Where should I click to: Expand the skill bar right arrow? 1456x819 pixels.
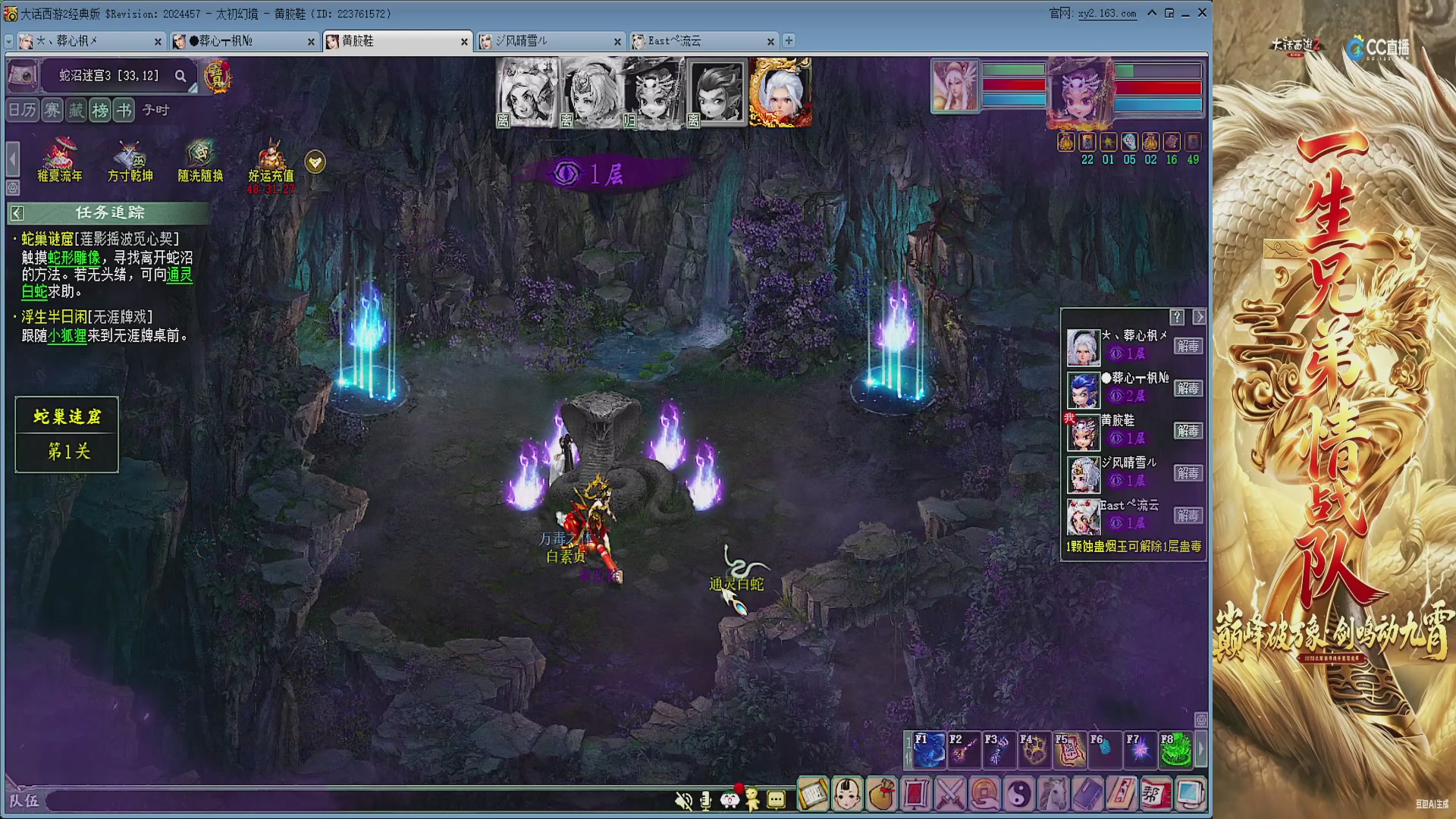[x=1200, y=749]
